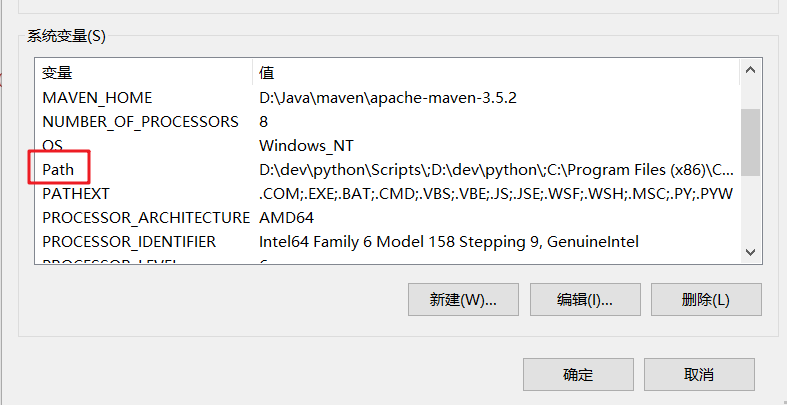The width and height of the screenshot is (787, 405).
Task: Select the PROCESSOR_IDENTIFIER variable
Action: point(129,242)
